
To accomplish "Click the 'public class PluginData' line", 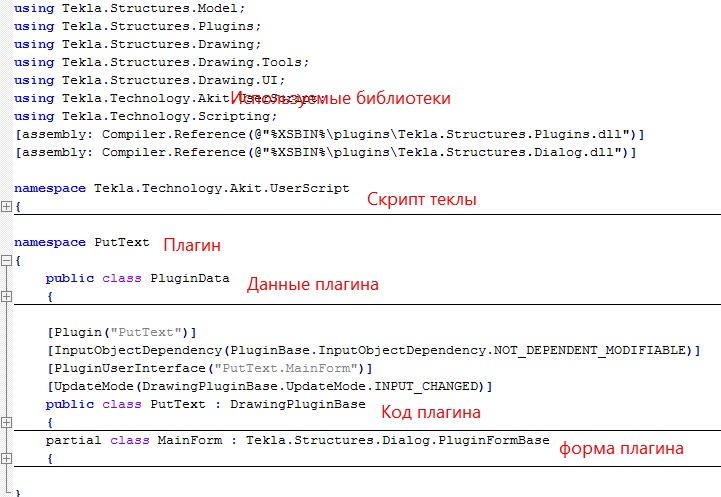I will [137, 278].
